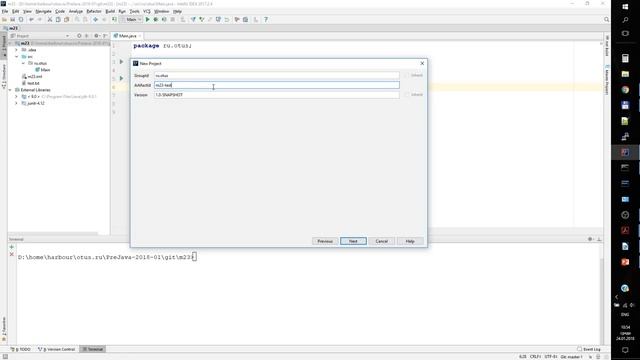The image size is (640, 360).
Task: Click the Next button in New Project
Action: point(353,241)
